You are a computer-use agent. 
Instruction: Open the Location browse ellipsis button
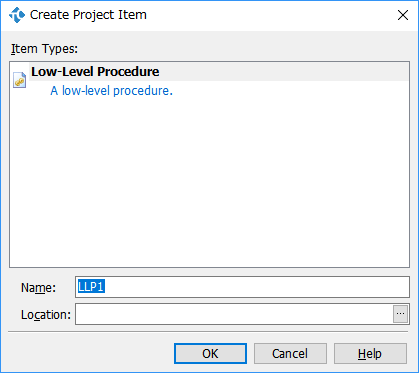(400, 314)
